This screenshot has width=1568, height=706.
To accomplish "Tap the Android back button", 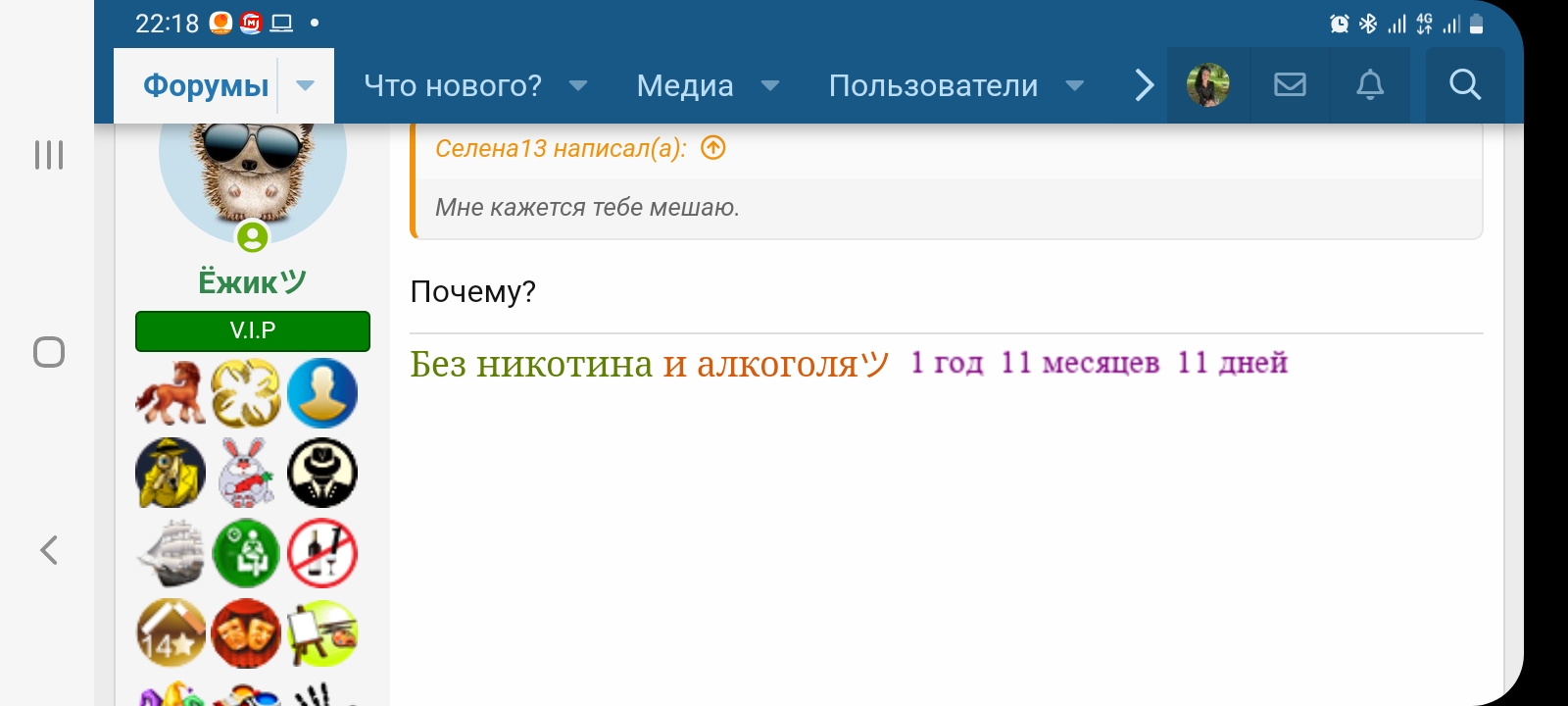I will tap(49, 550).
